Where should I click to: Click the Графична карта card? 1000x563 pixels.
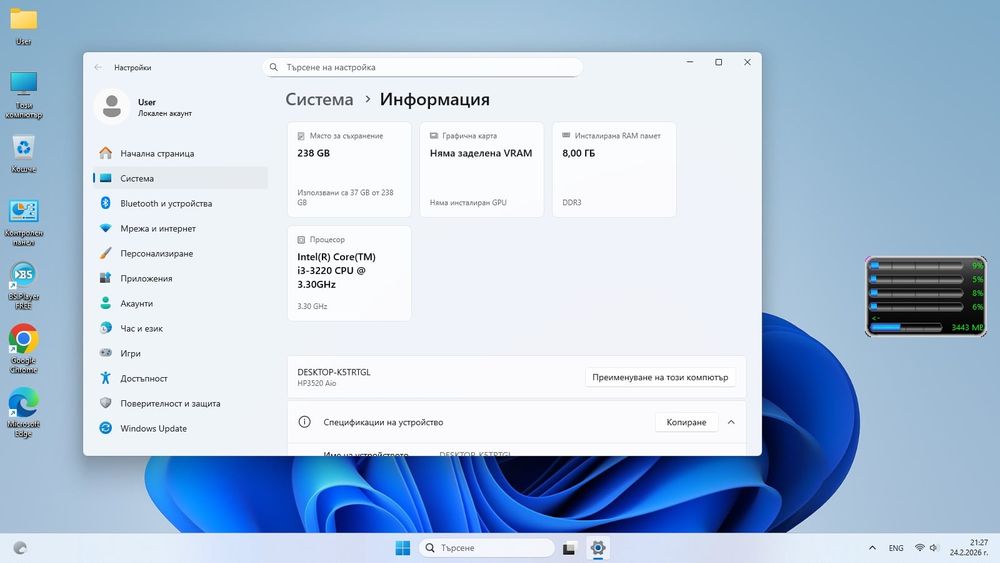pos(482,170)
